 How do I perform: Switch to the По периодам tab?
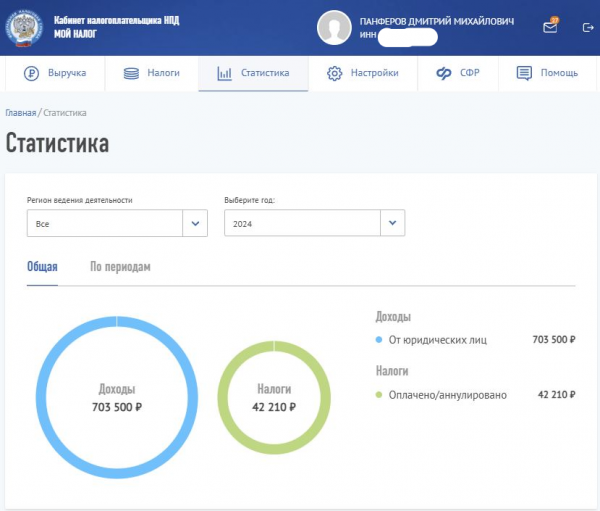(x=120, y=267)
